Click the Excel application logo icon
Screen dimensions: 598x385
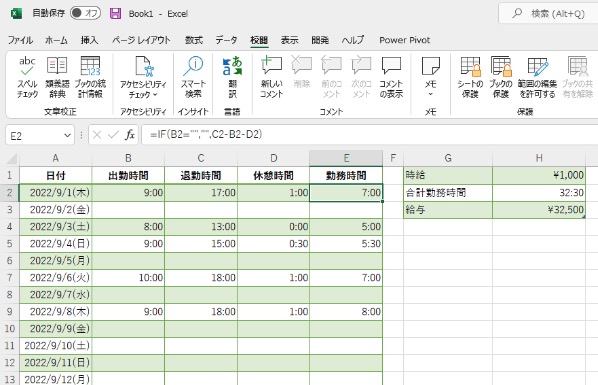click(16, 14)
